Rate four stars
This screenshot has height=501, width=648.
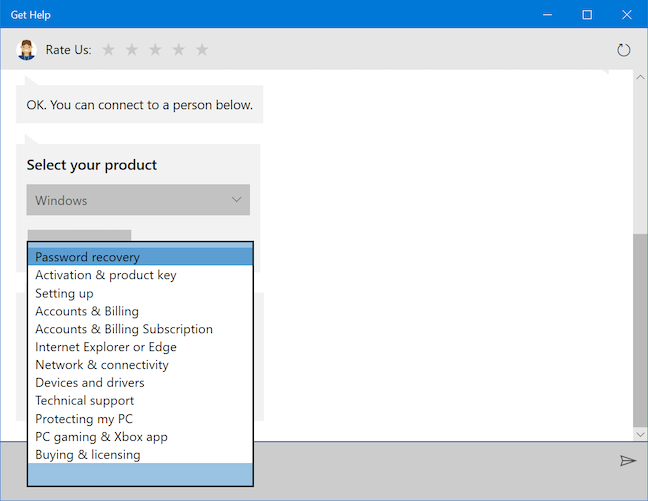point(179,50)
